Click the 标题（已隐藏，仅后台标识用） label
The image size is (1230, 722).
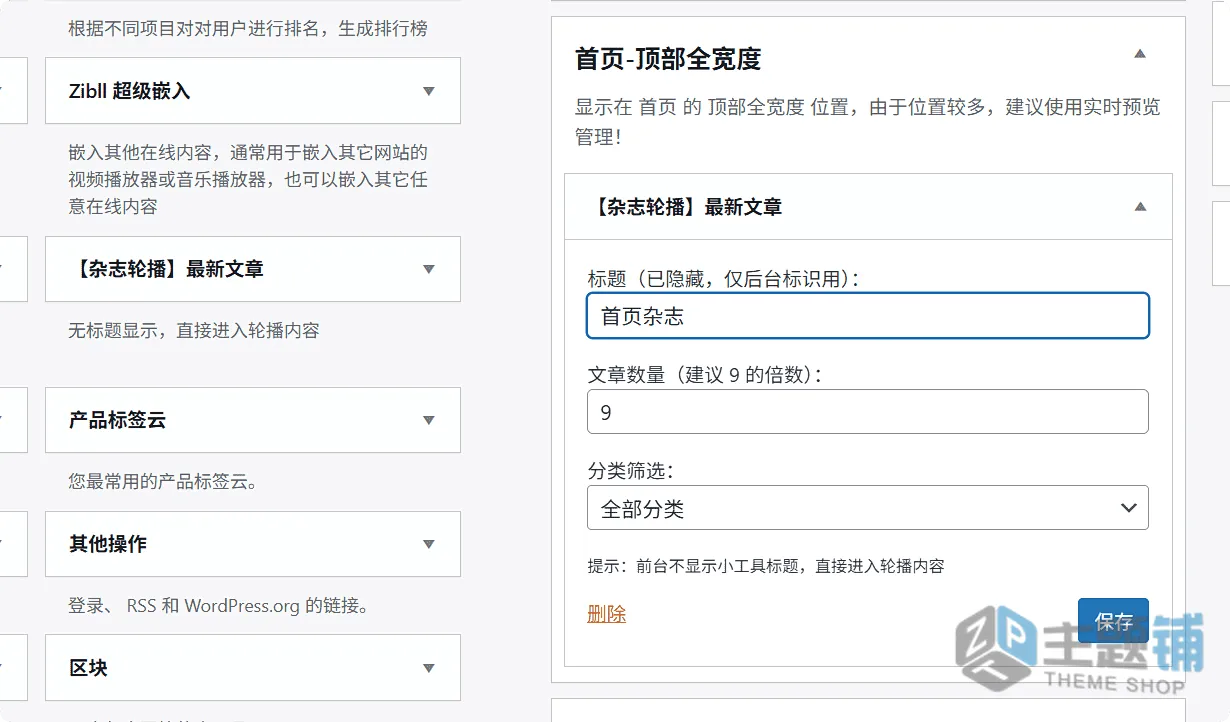pos(724,279)
